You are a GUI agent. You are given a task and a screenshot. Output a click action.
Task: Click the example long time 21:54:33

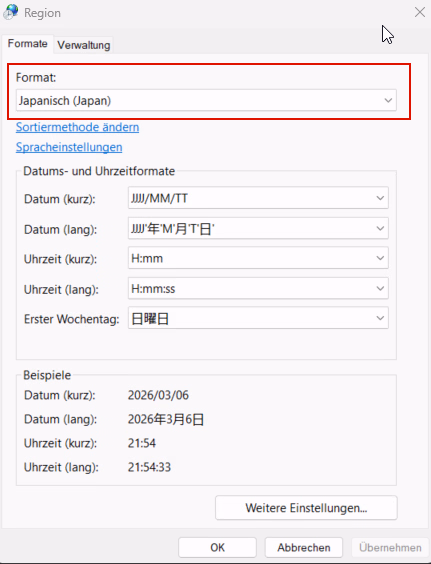point(149,467)
